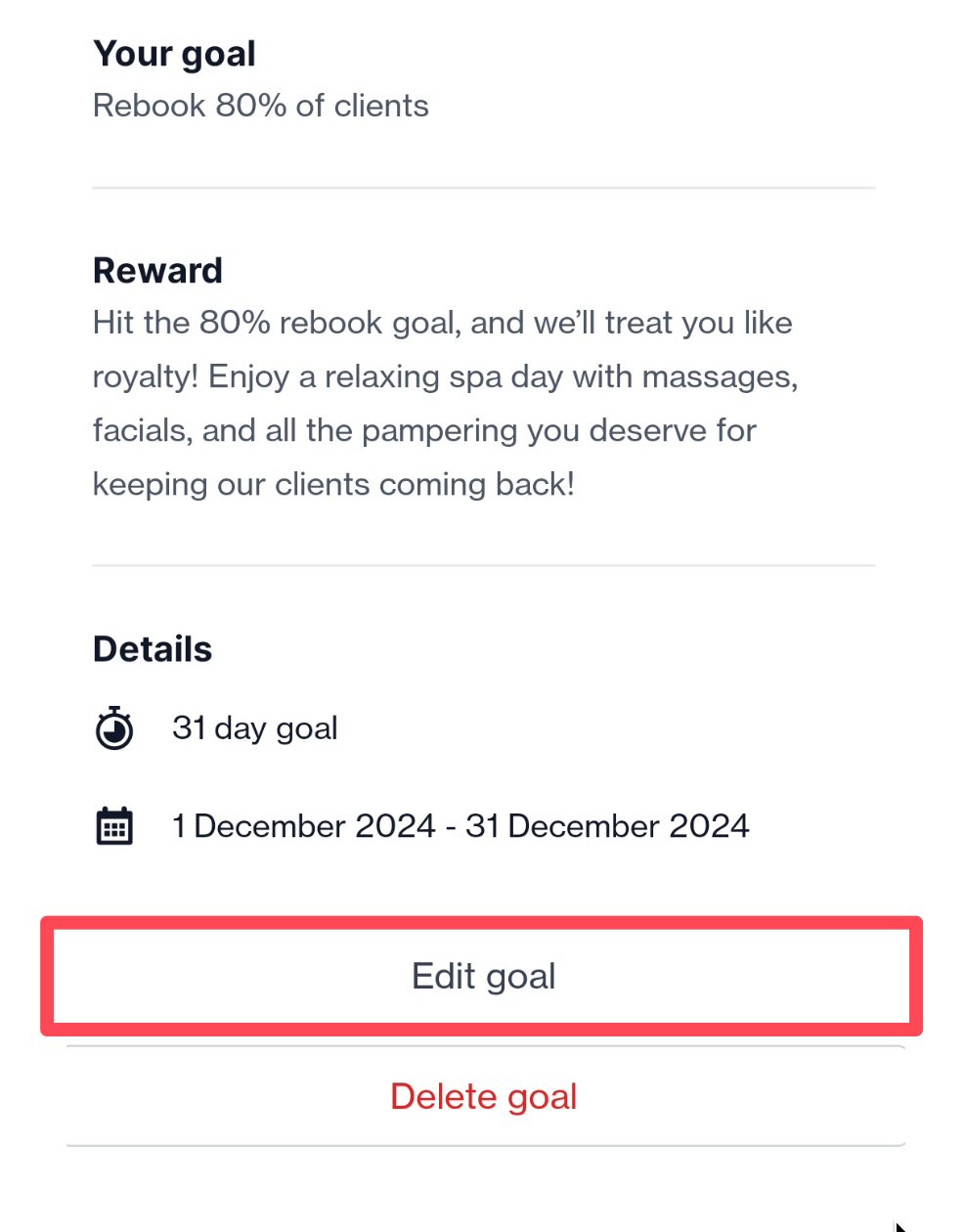Click the Details section heading

tap(153, 649)
